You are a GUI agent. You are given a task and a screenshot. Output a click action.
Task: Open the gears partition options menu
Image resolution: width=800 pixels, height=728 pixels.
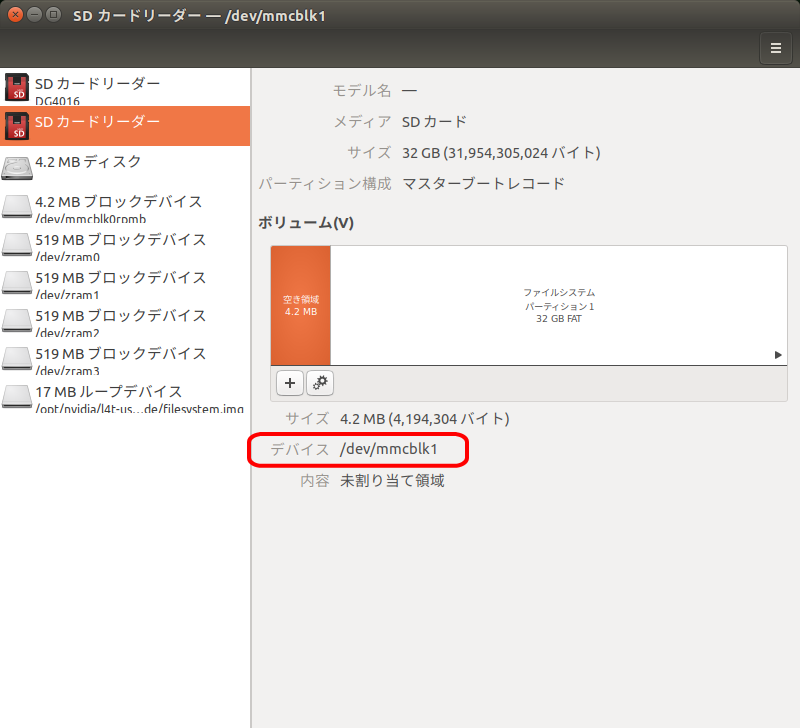[320, 382]
